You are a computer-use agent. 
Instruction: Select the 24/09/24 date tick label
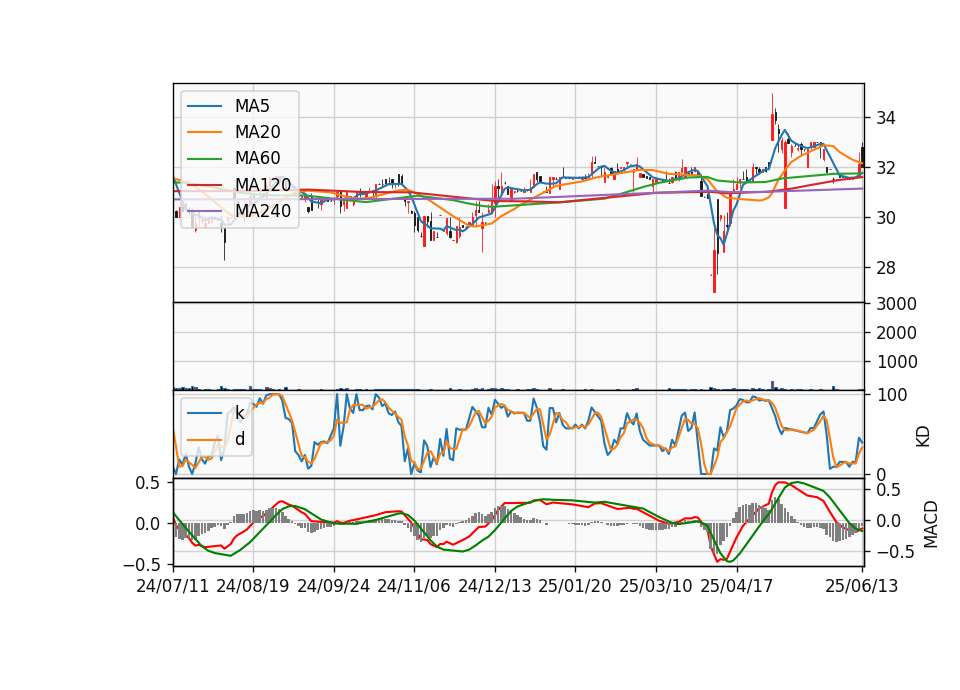[334, 587]
